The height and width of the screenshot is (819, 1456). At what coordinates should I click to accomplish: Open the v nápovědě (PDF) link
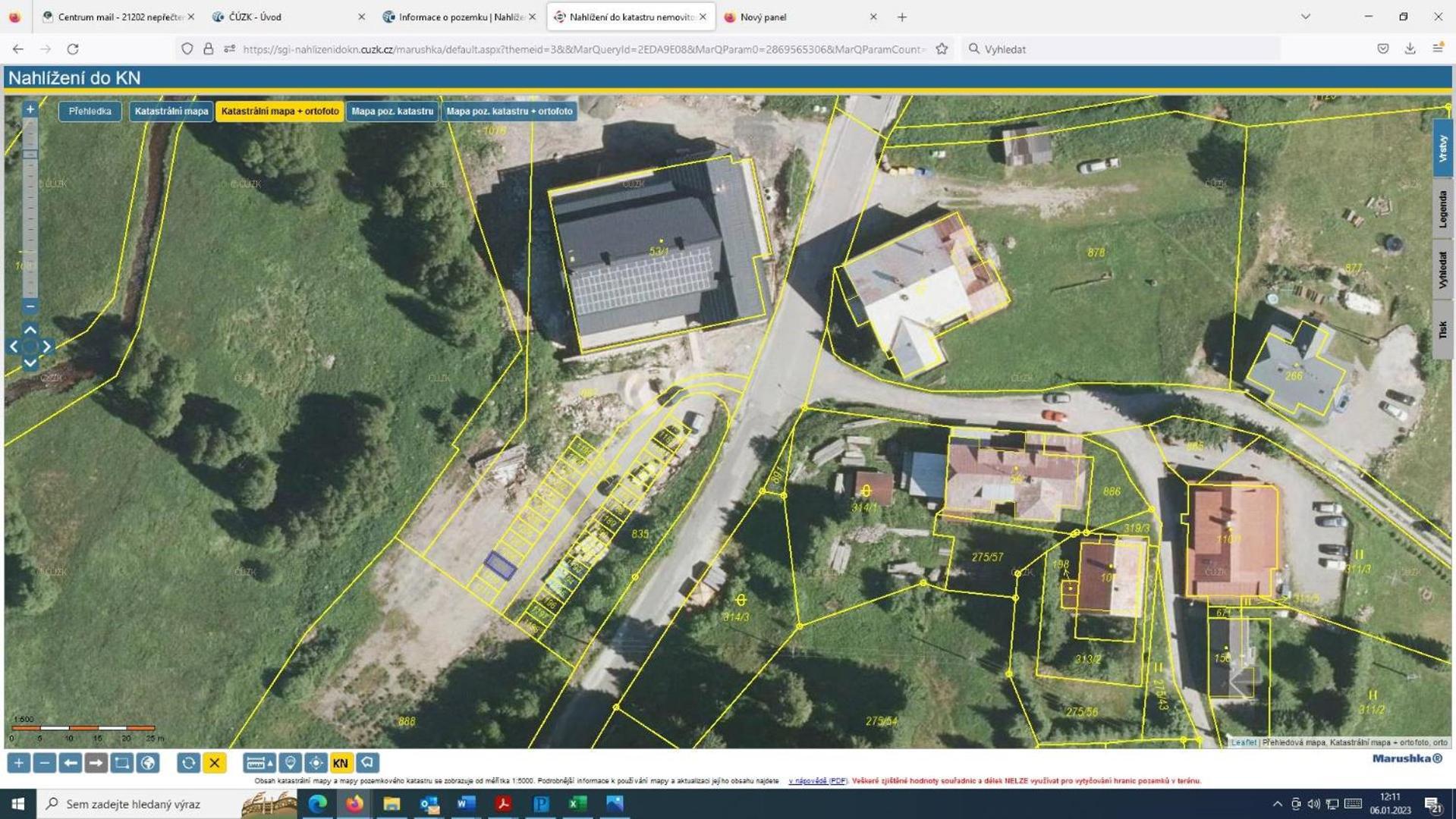[x=818, y=781]
